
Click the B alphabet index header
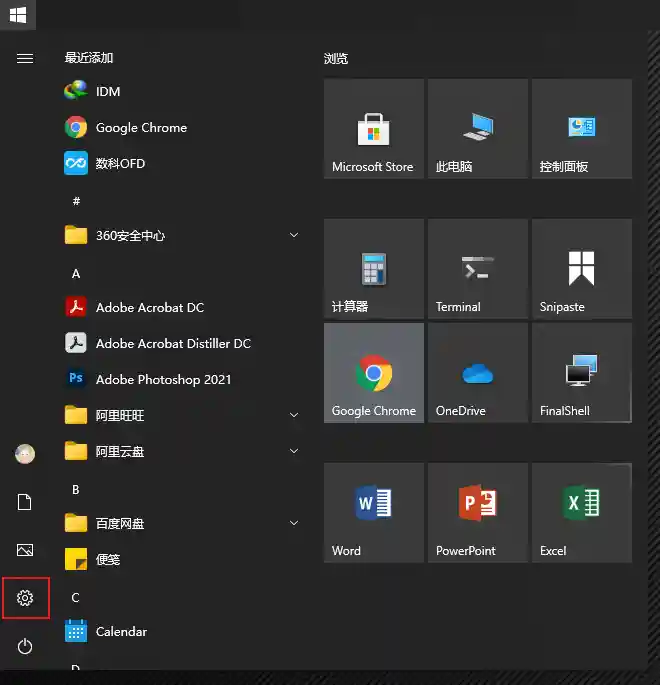pos(76,490)
